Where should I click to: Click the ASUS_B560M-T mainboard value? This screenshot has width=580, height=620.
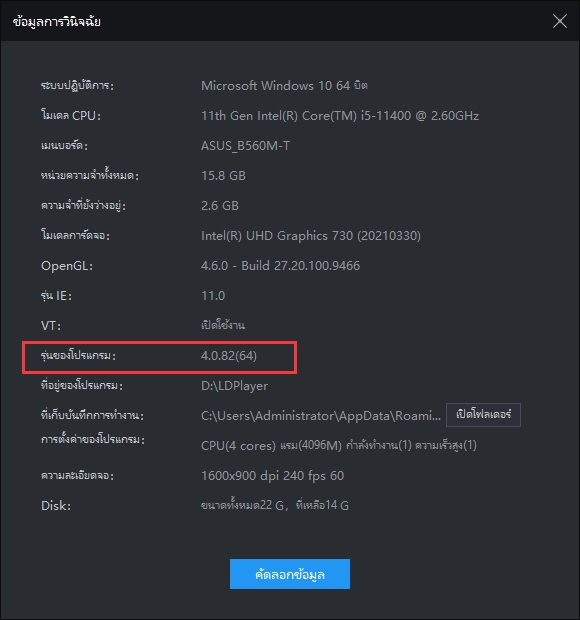point(246,146)
